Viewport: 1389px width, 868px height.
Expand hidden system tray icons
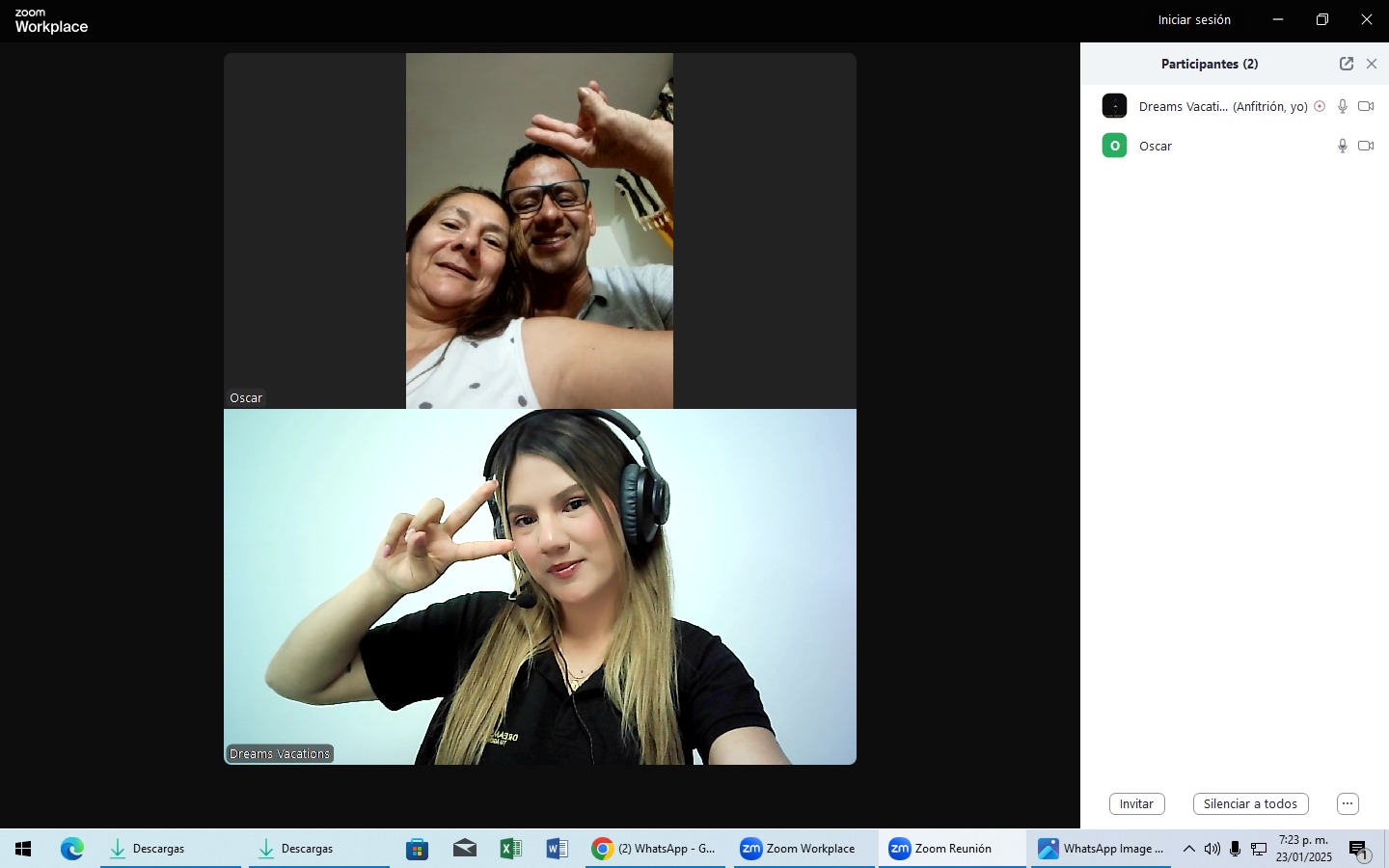coord(1188,849)
